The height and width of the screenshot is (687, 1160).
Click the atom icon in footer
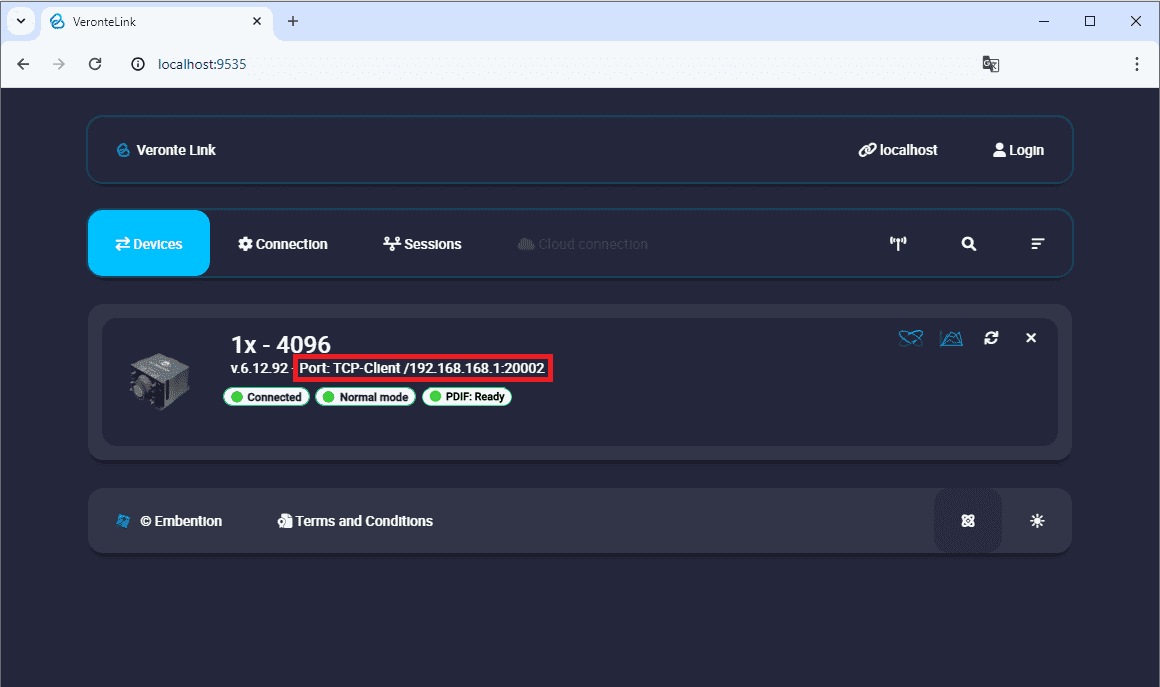(x=967, y=521)
